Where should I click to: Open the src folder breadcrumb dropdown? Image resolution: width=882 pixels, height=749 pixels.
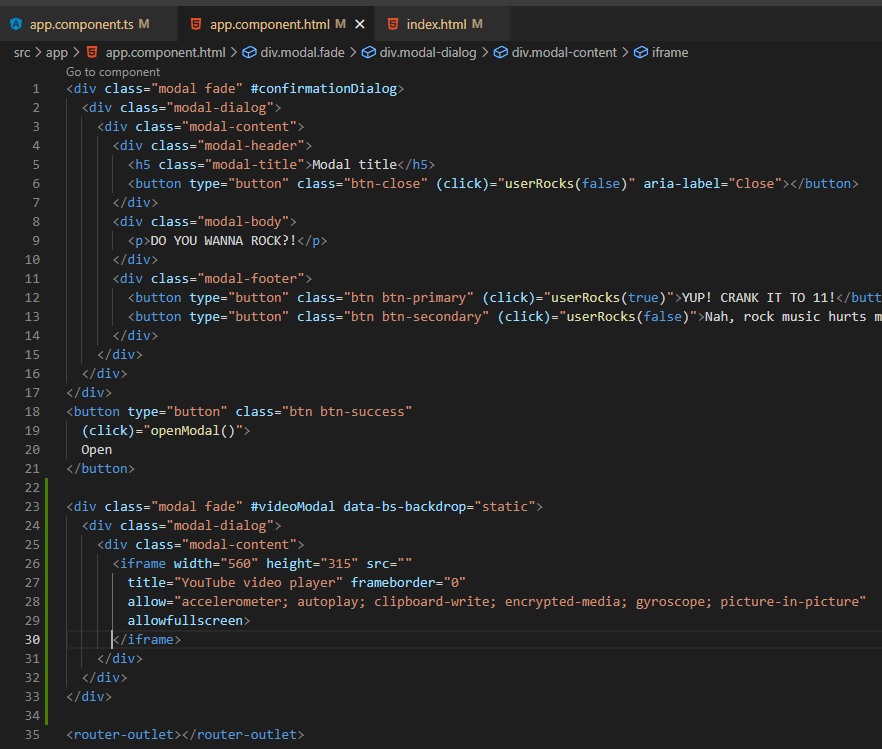(22, 52)
